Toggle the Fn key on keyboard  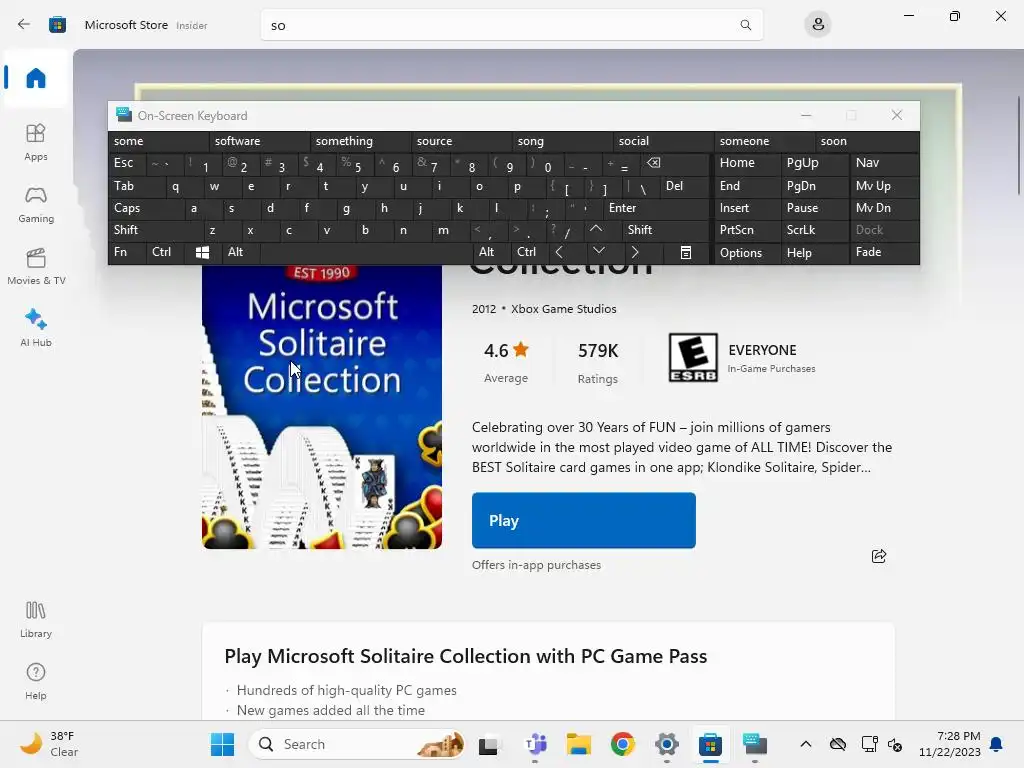[x=127, y=252]
